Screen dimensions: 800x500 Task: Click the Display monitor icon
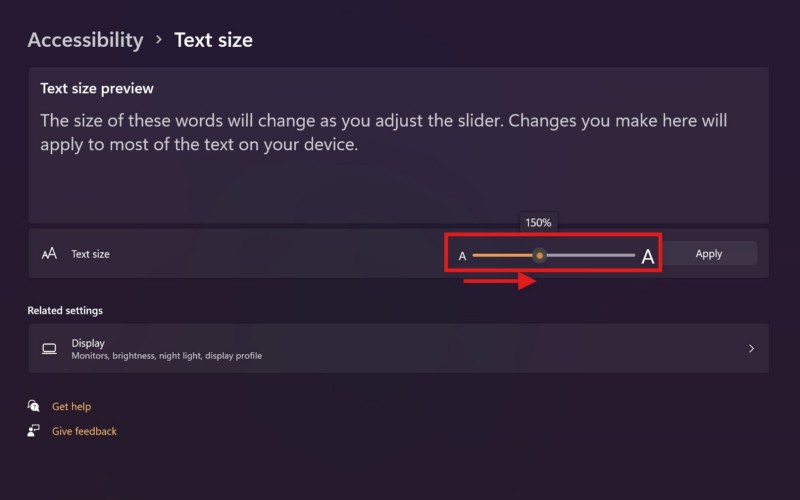tap(49, 349)
